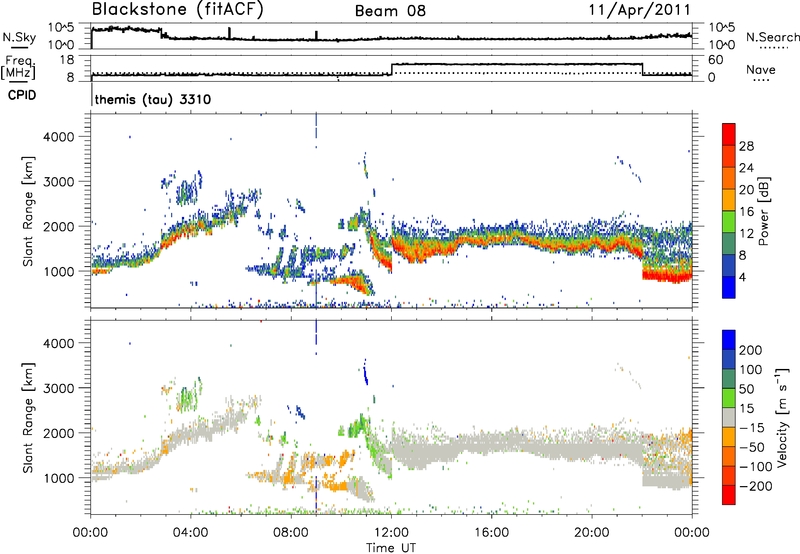
Task: Click the 'N.Sky' legend label
Action: 19,37
